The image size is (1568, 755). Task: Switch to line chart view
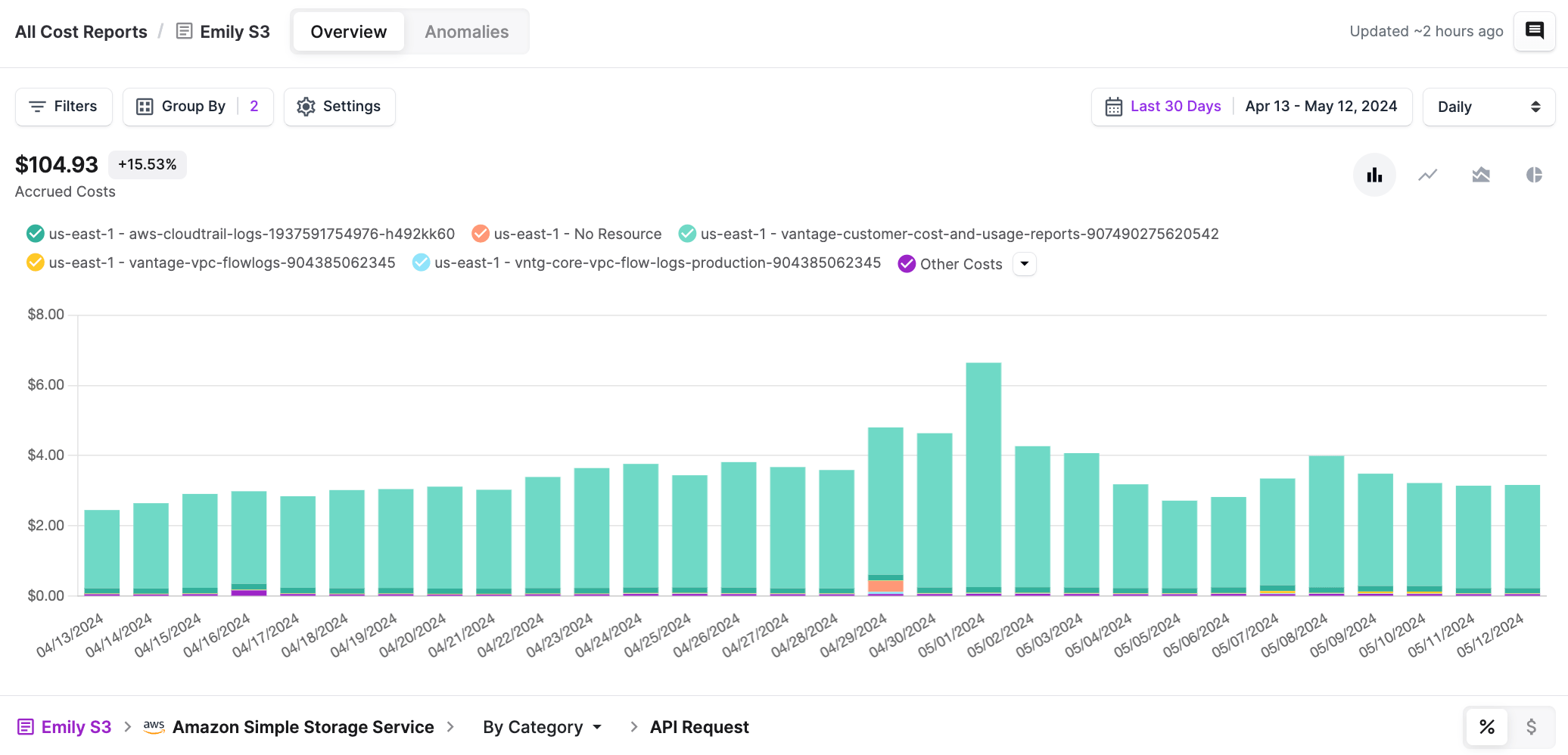[1427, 176]
